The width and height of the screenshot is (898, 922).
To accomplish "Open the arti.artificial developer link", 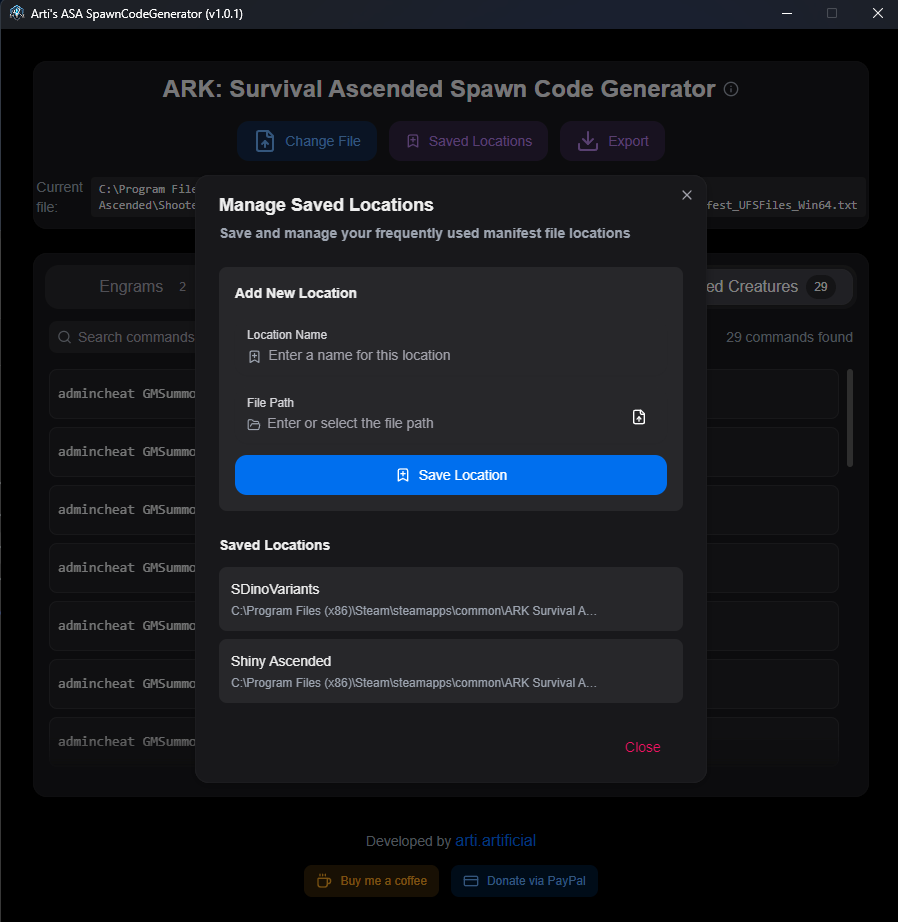I will pyautogui.click(x=495, y=841).
